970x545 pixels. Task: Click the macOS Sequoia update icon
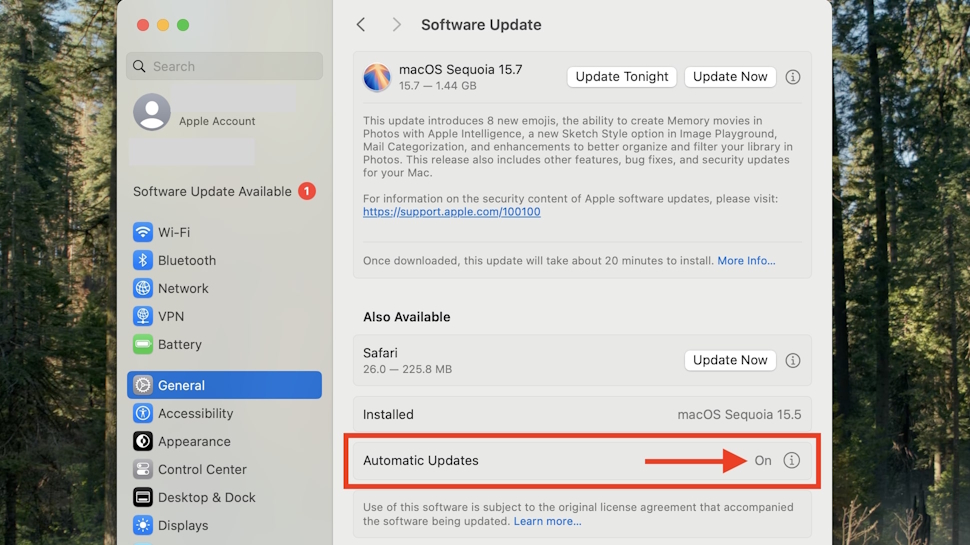pos(377,77)
